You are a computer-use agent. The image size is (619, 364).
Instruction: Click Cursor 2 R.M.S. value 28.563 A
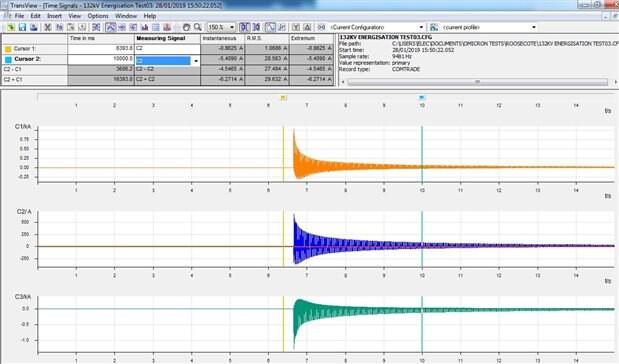(x=267, y=59)
